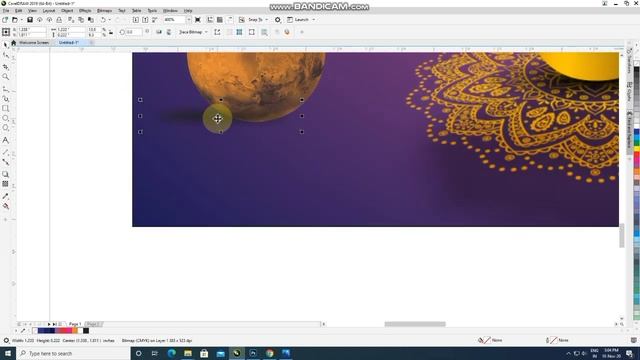Select the Artistic Media tool

point(5,98)
